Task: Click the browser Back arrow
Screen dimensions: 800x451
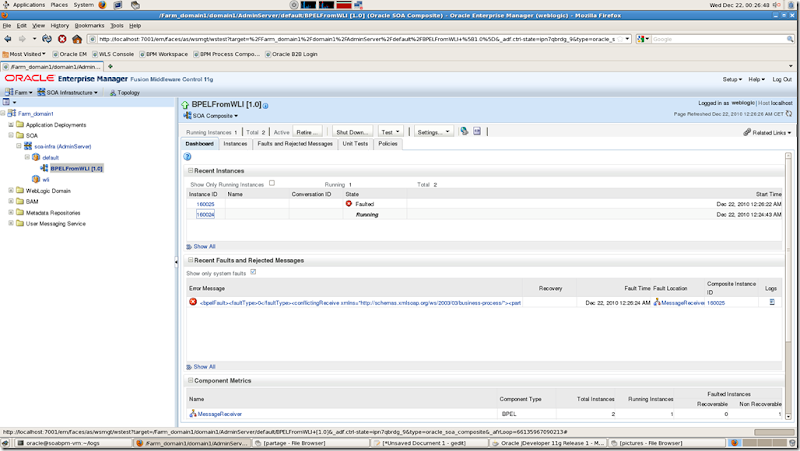Action: coord(8,39)
